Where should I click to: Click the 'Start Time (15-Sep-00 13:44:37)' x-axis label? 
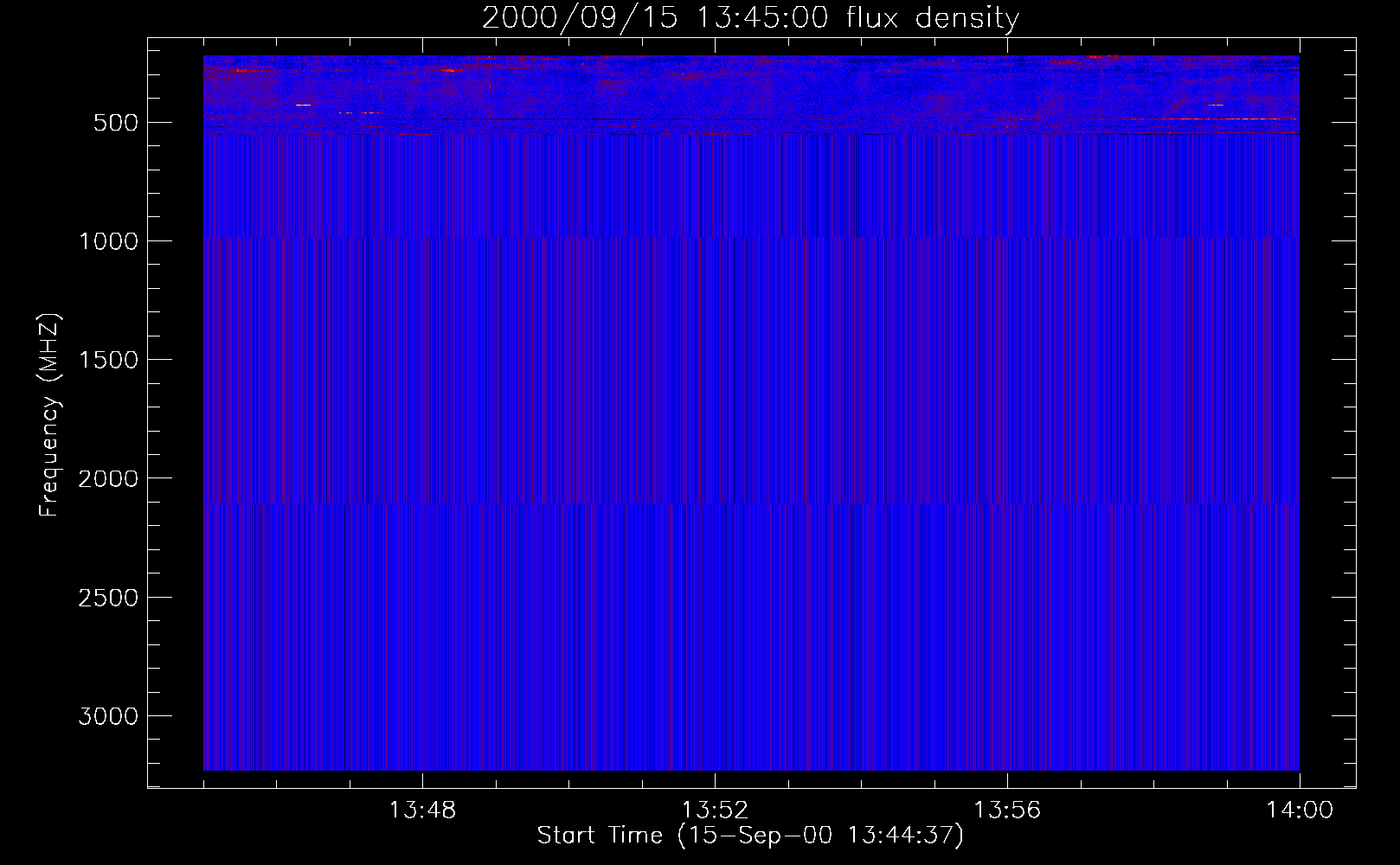pos(750,836)
